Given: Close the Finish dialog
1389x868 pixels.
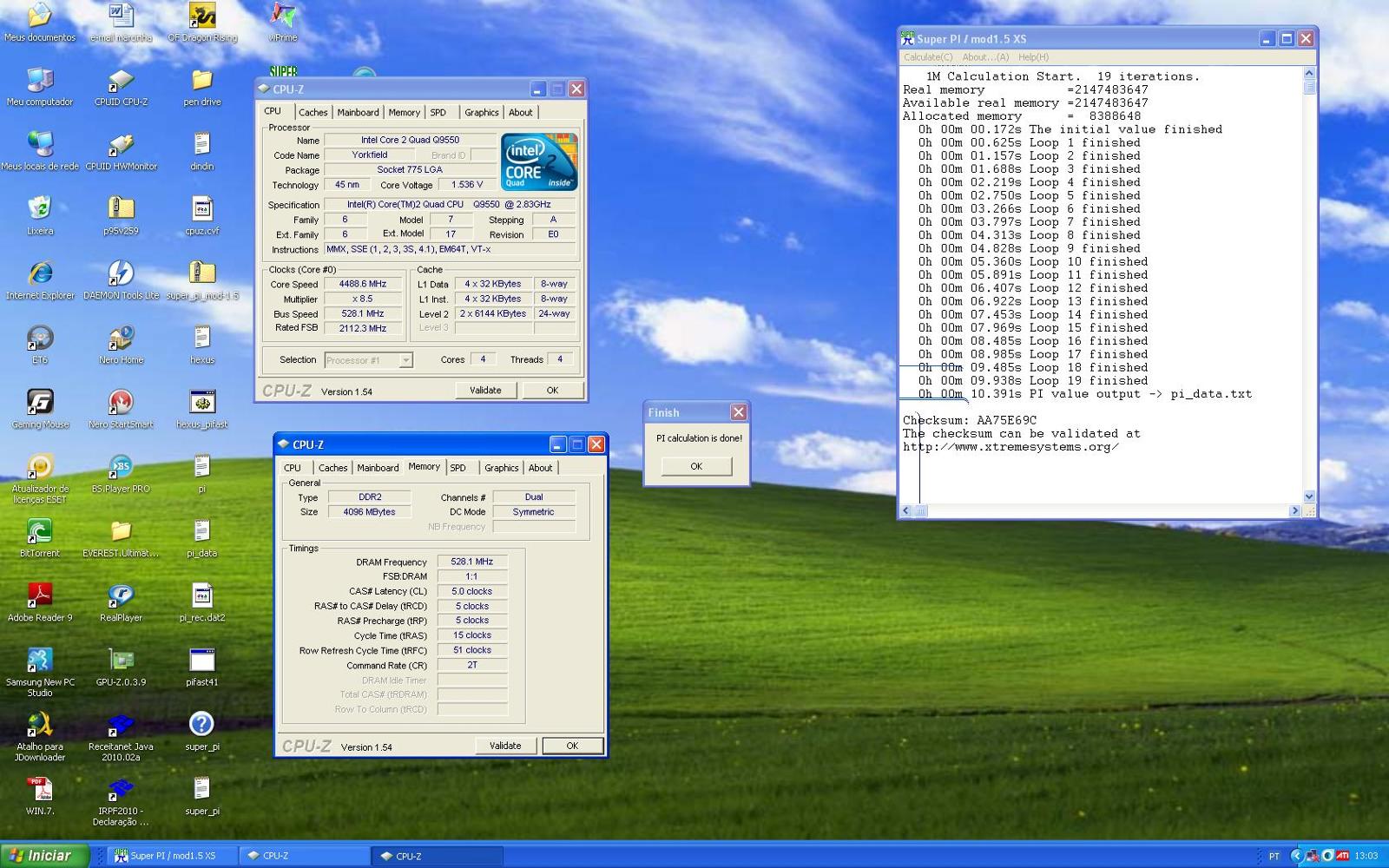Looking at the screenshot, I should click(x=738, y=412).
